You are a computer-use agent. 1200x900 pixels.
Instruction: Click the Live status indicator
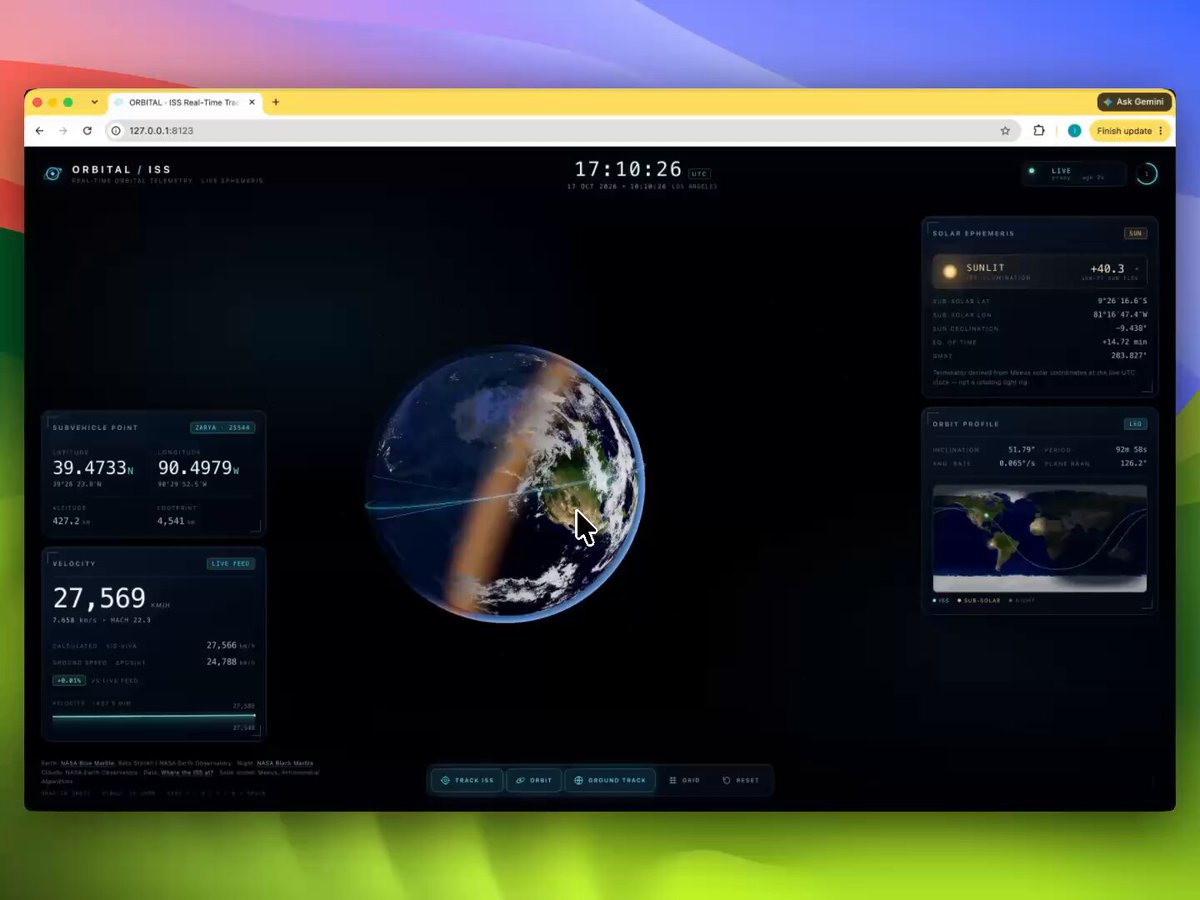click(x=1074, y=174)
